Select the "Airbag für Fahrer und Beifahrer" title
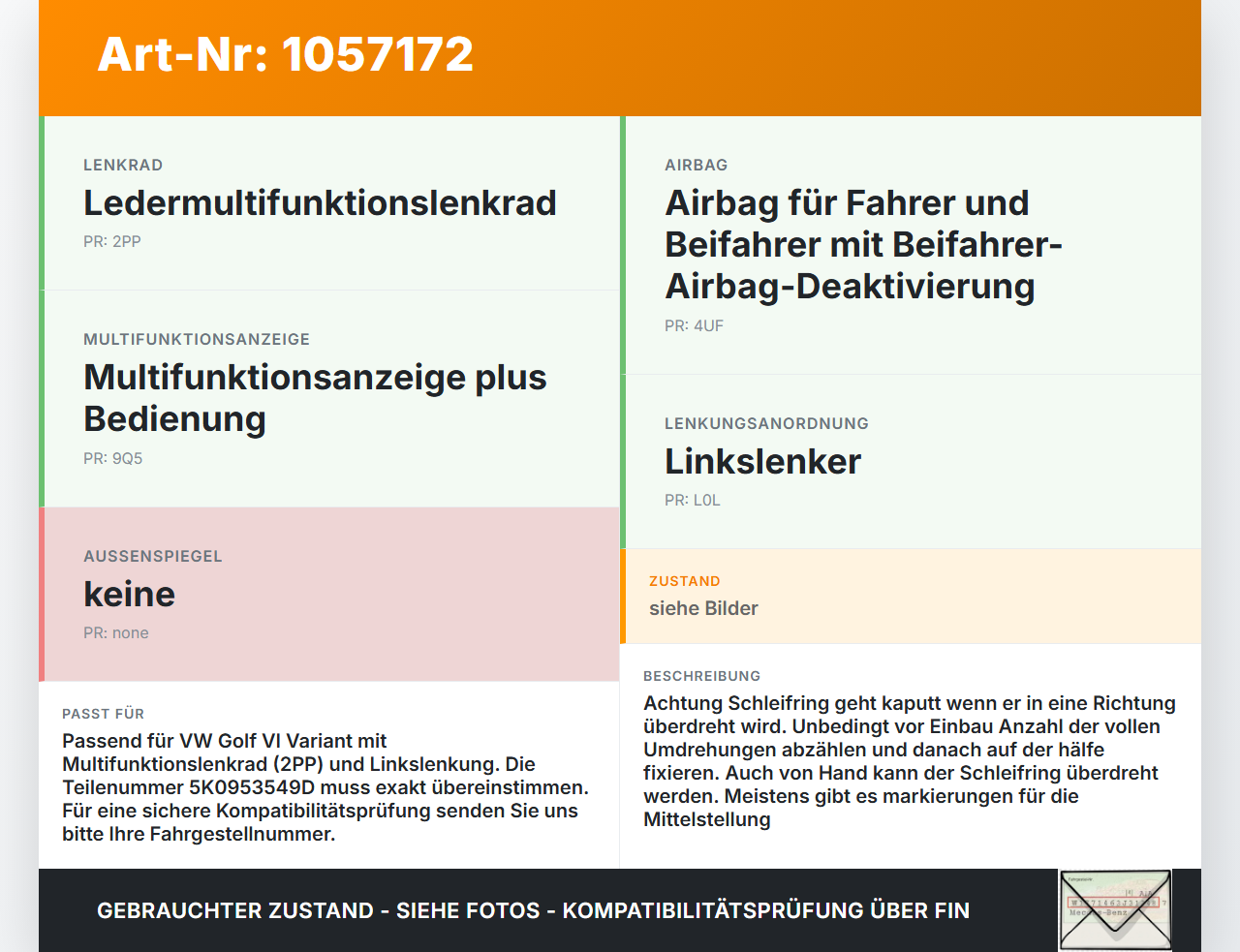This screenshot has height=952, width=1240. [x=863, y=244]
